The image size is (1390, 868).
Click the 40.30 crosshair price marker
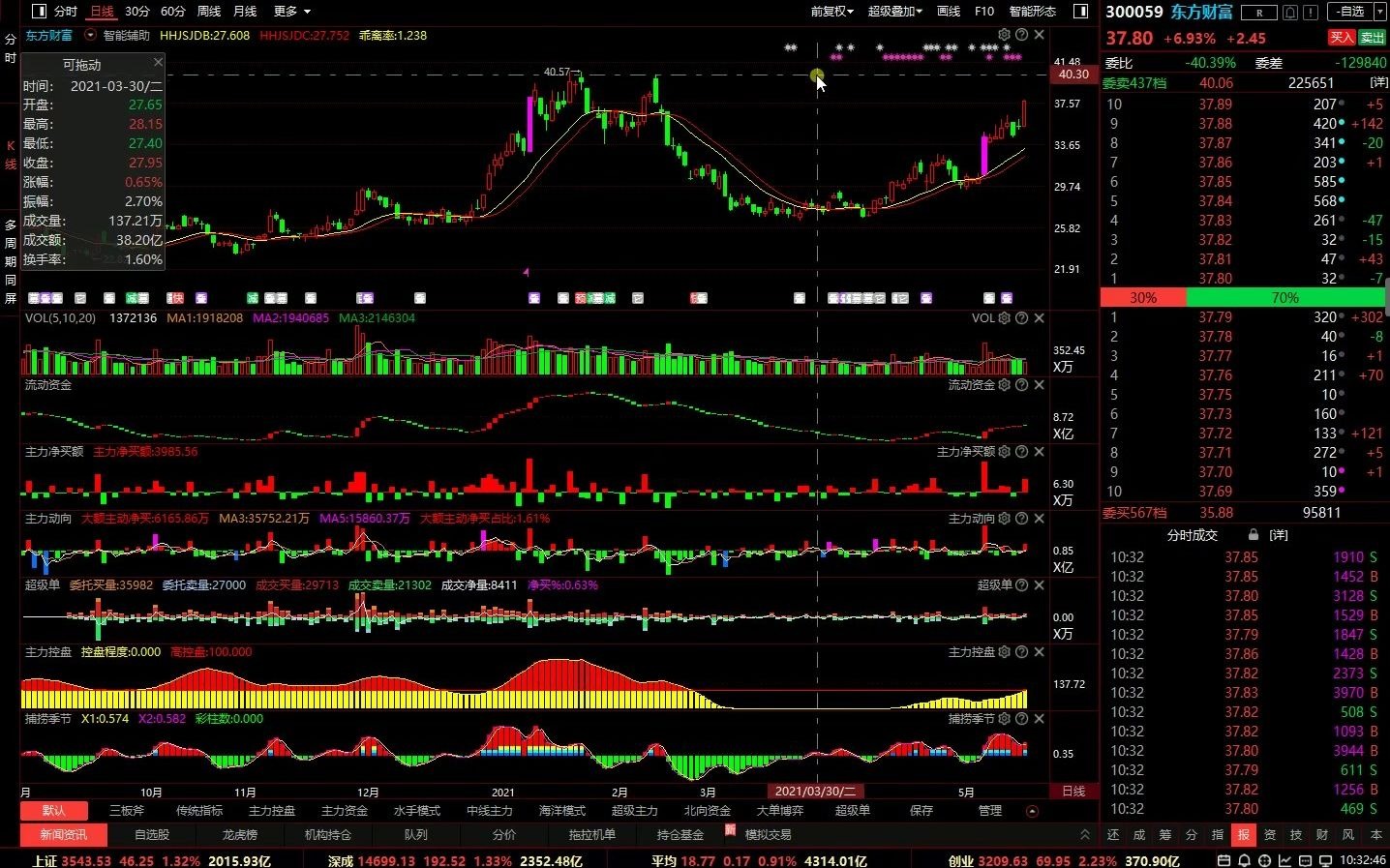(1073, 74)
